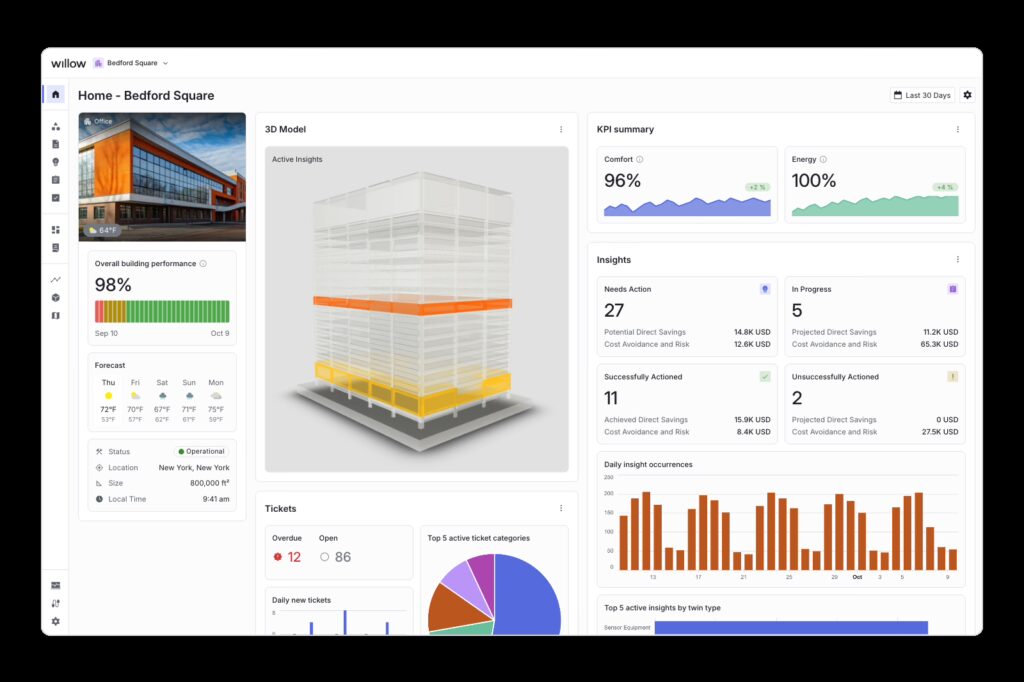Open the dashboard tiles icon in sidebar

coord(56,230)
